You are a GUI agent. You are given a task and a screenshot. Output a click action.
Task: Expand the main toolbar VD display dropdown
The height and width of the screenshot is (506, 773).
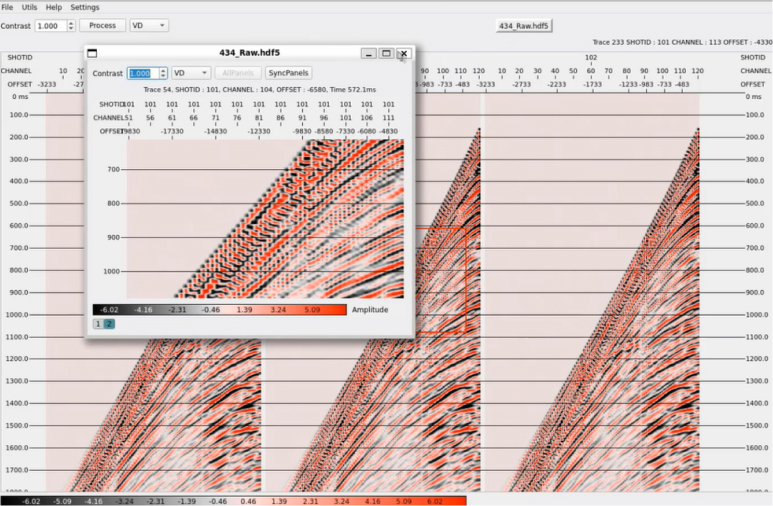point(149,25)
